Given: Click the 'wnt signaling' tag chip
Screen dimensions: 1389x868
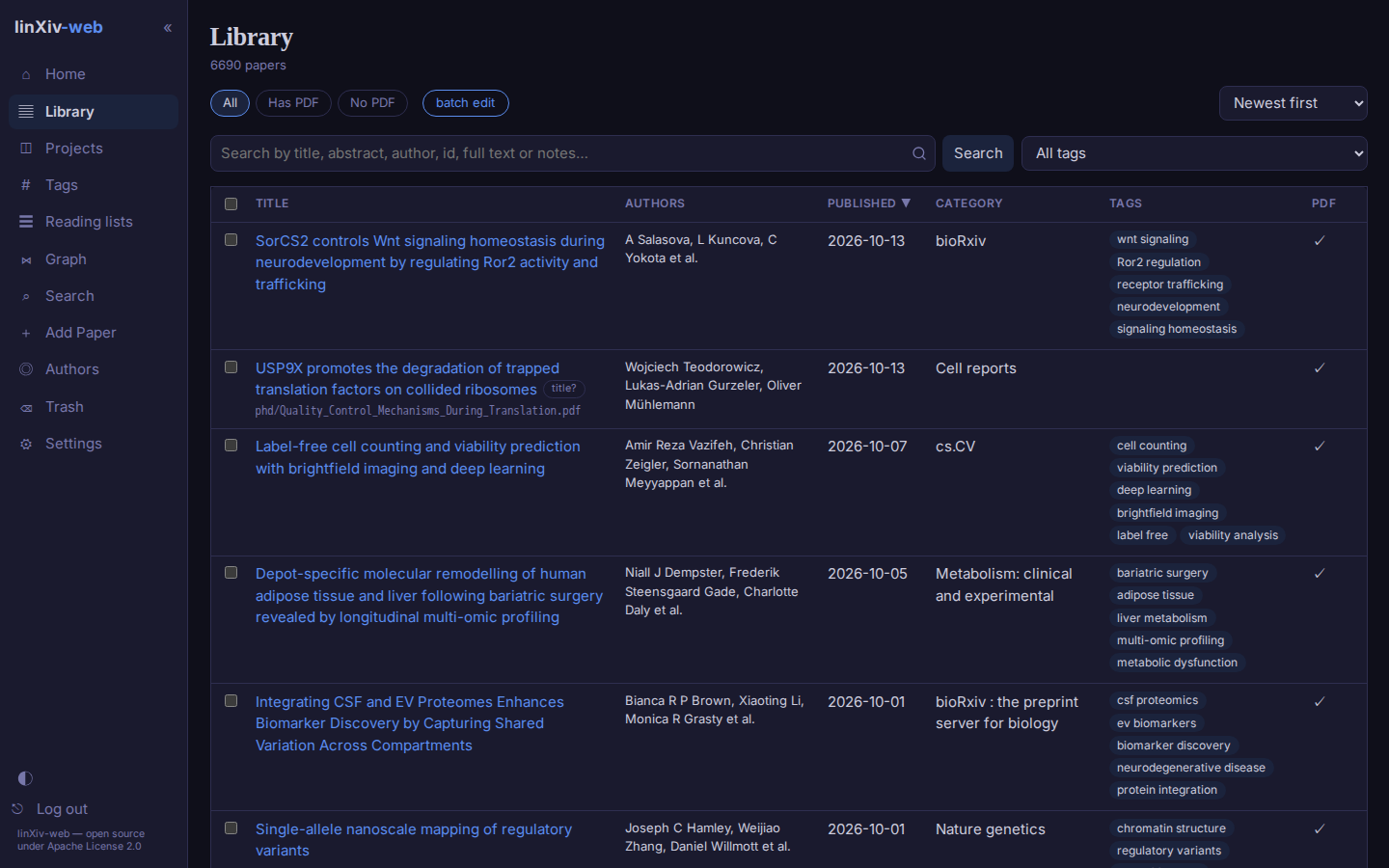Looking at the screenshot, I should [x=1153, y=239].
